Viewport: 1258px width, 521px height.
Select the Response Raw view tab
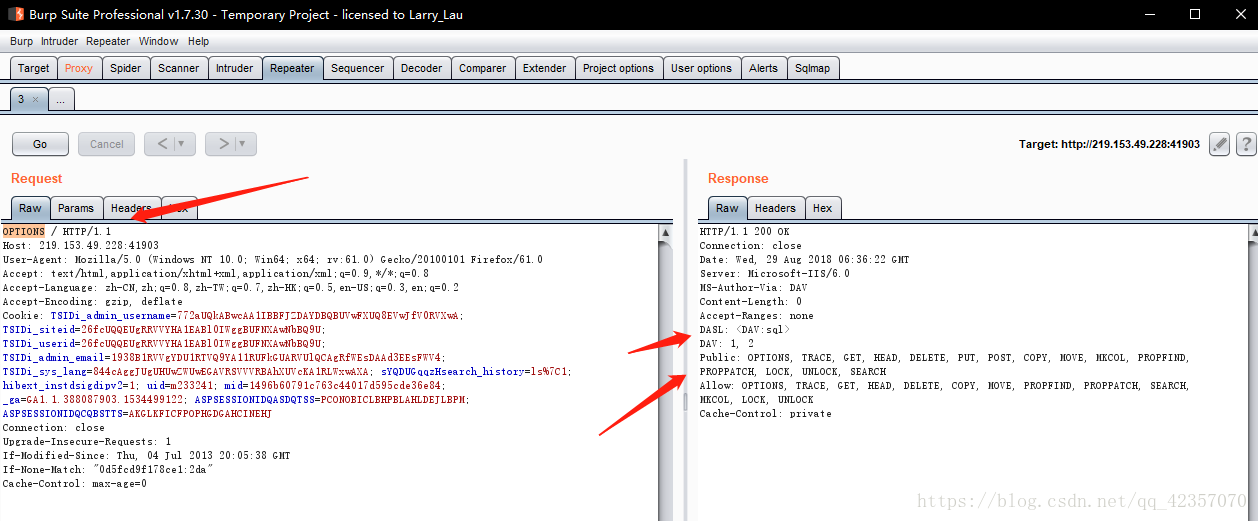727,208
